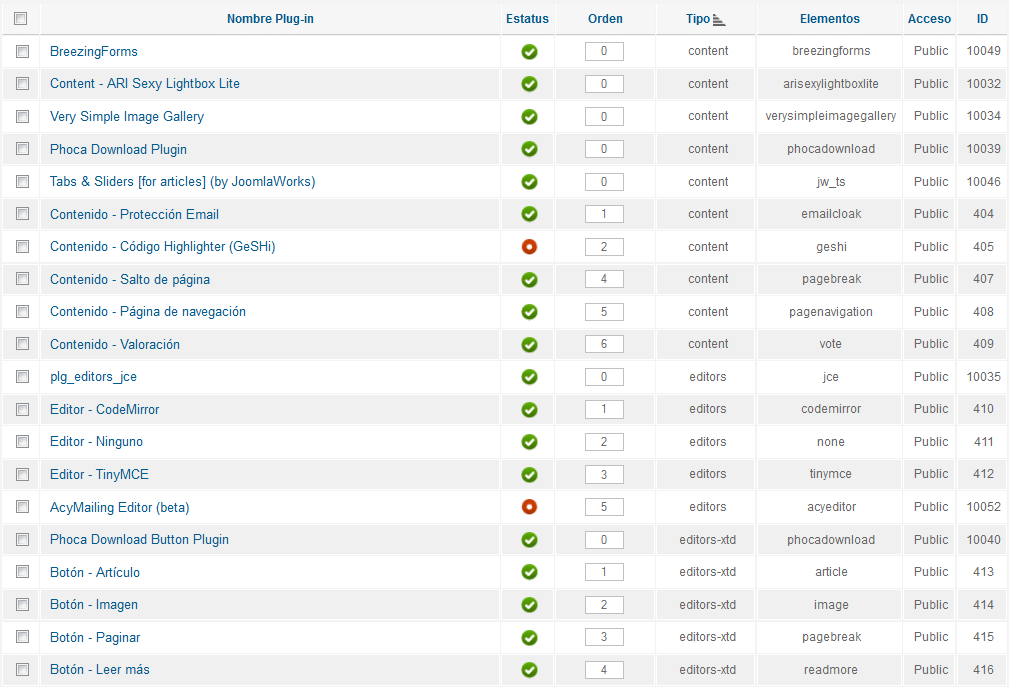
Task: Toggle status icon for Very Simple Image Gallery
Action: click(x=529, y=116)
